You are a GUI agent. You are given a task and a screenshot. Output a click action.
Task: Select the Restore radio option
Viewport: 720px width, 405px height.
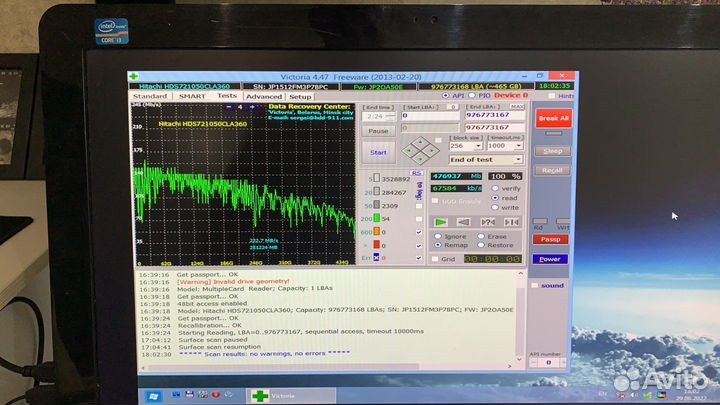click(x=481, y=245)
